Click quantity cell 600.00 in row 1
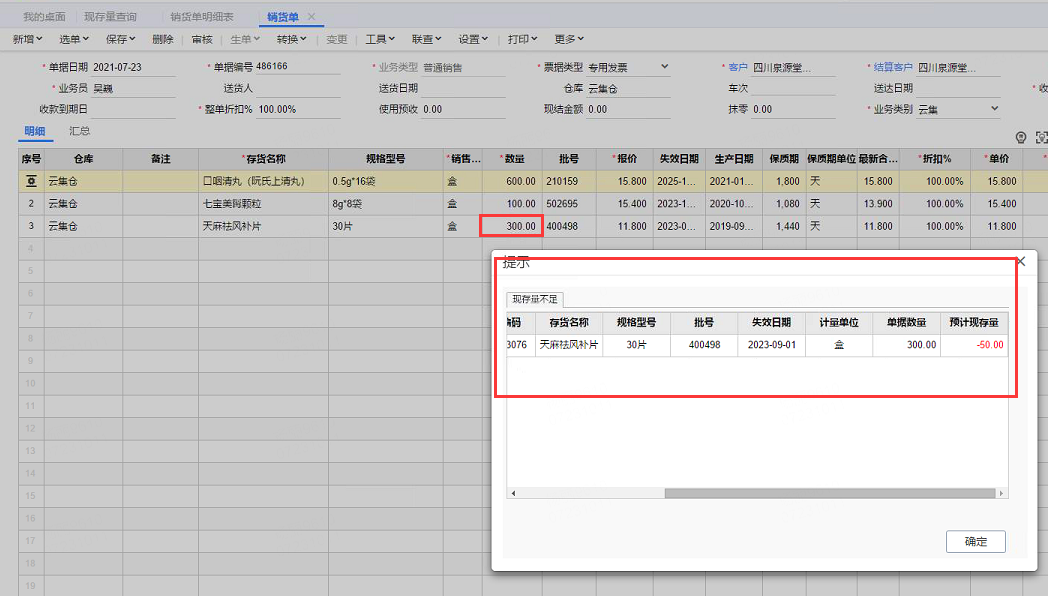 (513, 181)
